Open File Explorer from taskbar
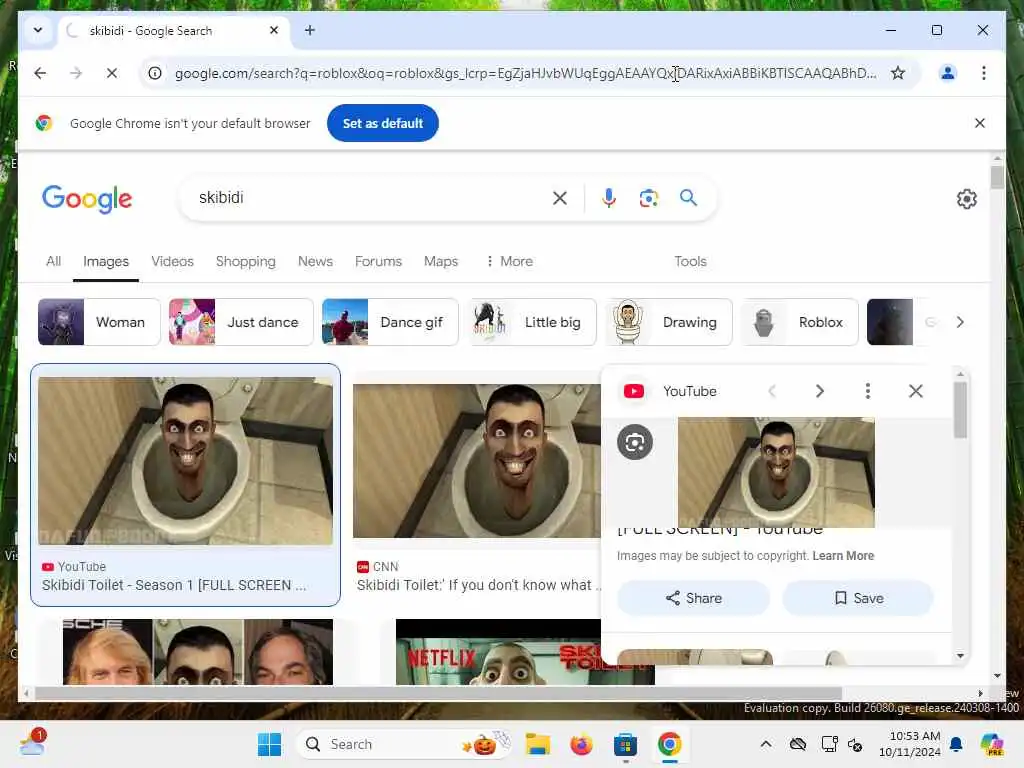Viewport: 1024px width, 768px height. click(x=538, y=744)
